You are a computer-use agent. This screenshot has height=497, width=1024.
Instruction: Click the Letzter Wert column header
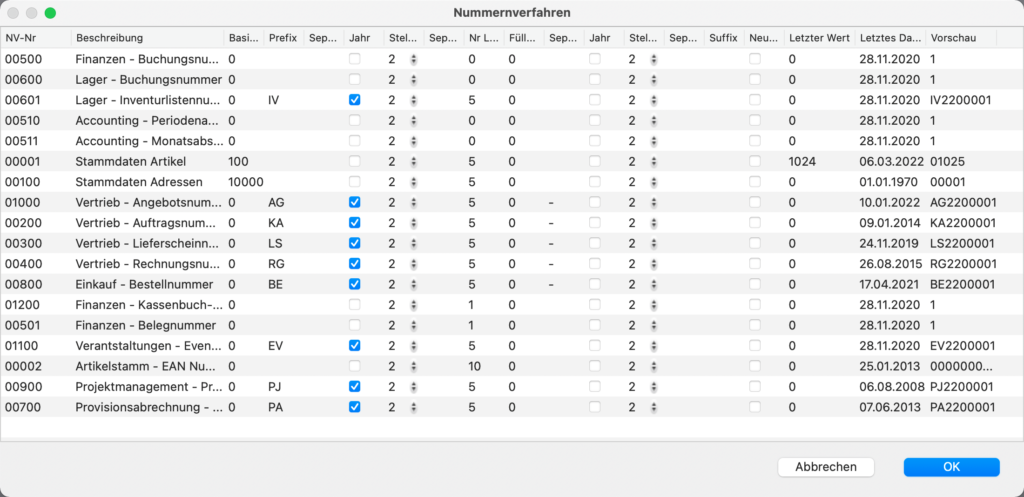(x=818, y=38)
